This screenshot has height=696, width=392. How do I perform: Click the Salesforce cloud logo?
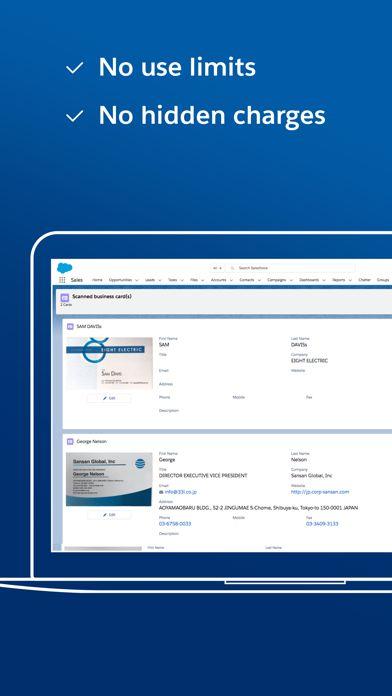click(64, 268)
